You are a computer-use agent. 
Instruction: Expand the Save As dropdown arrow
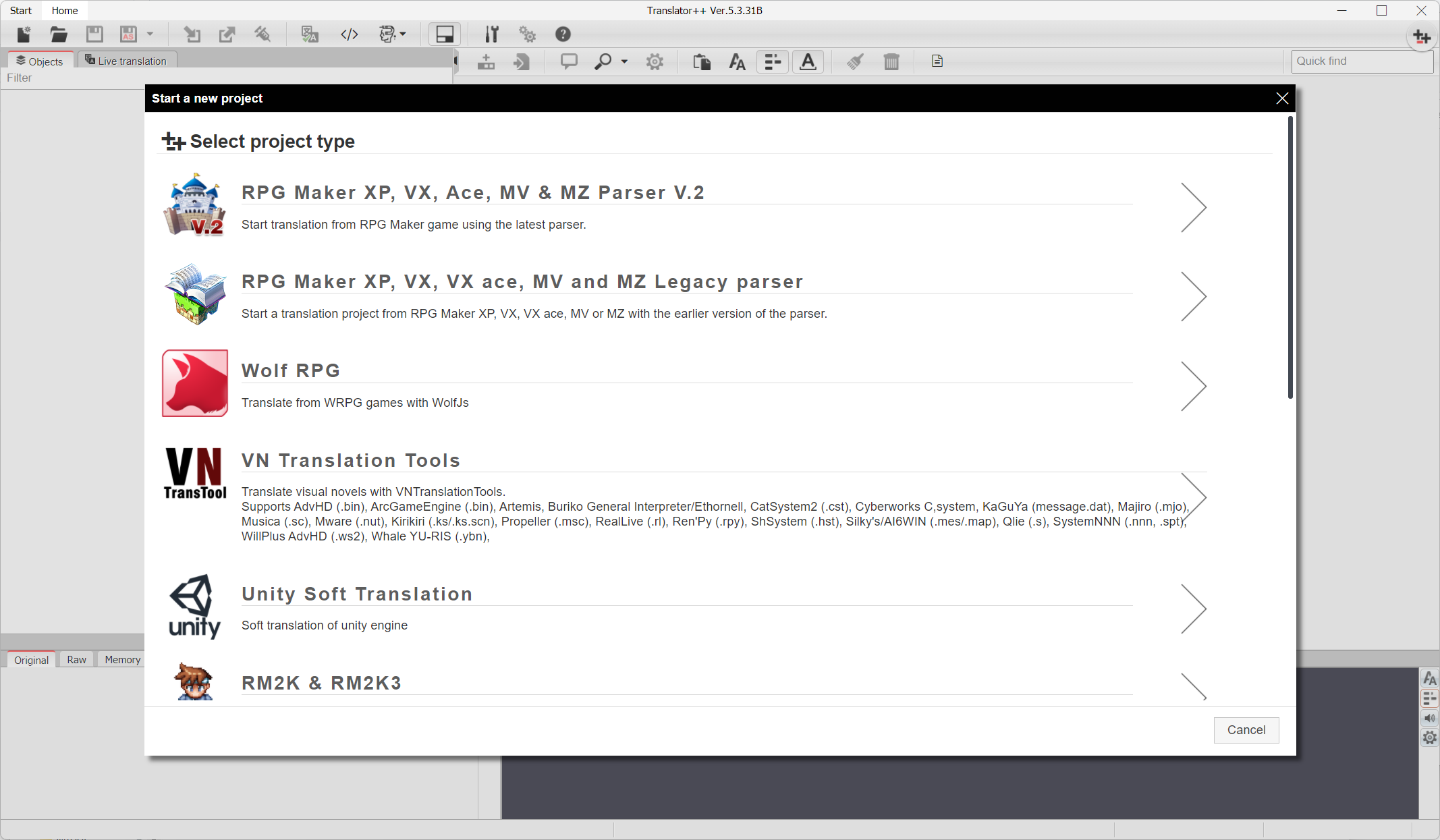click(x=150, y=34)
